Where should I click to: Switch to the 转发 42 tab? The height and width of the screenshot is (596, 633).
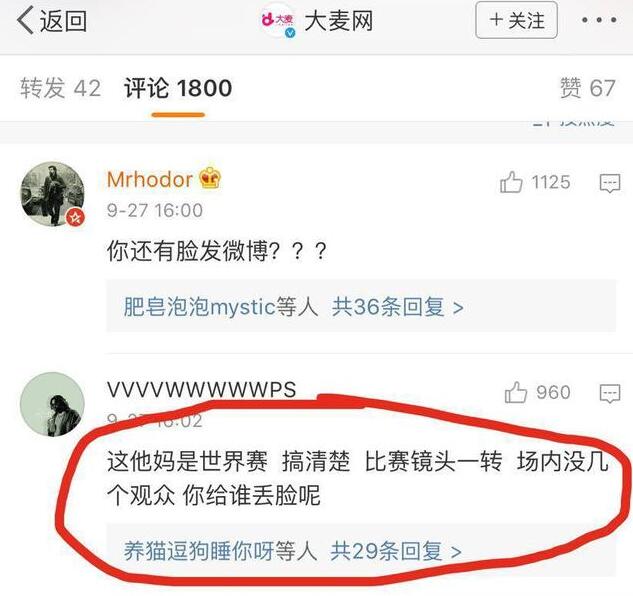(x=61, y=88)
